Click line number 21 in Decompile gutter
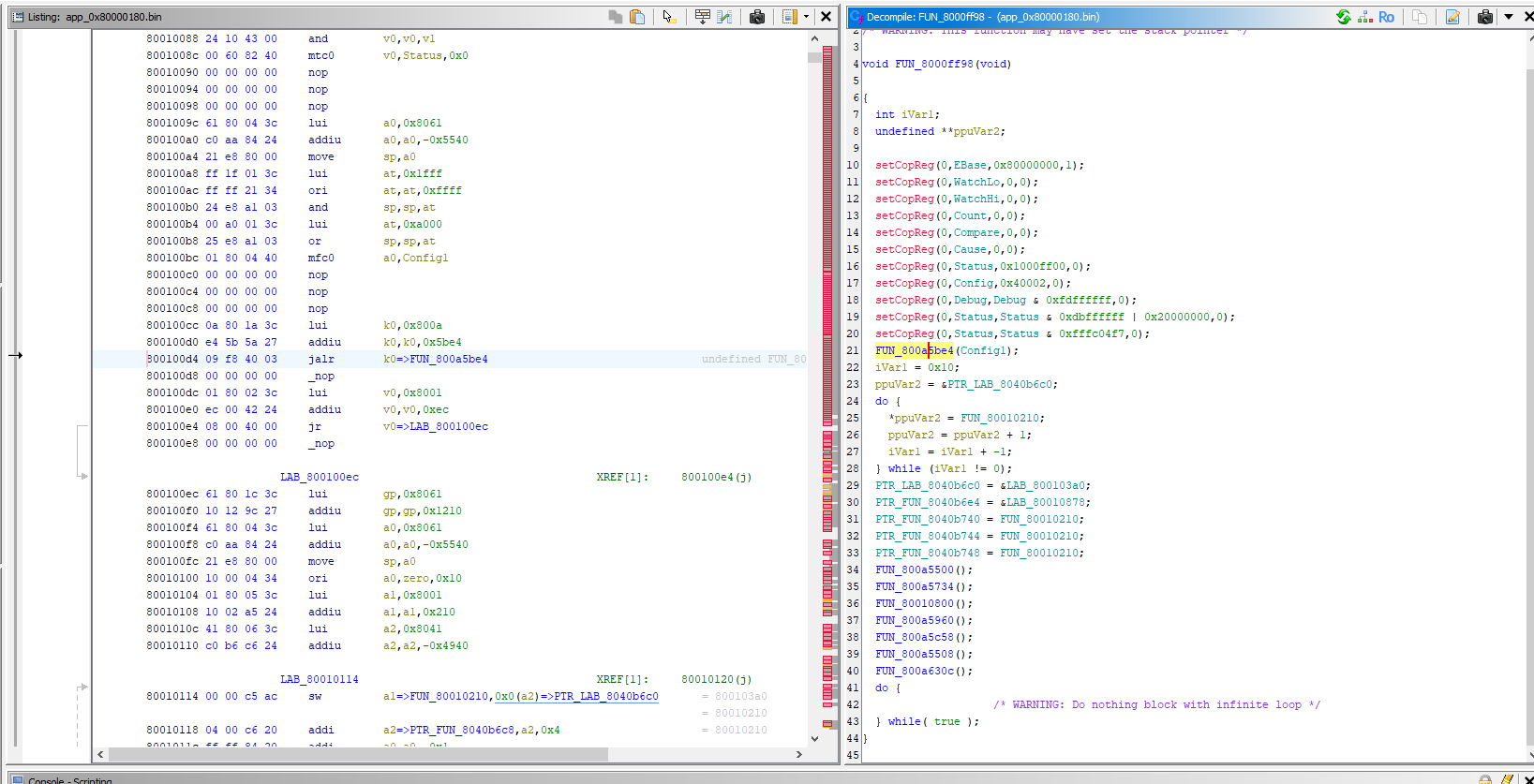 point(853,350)
